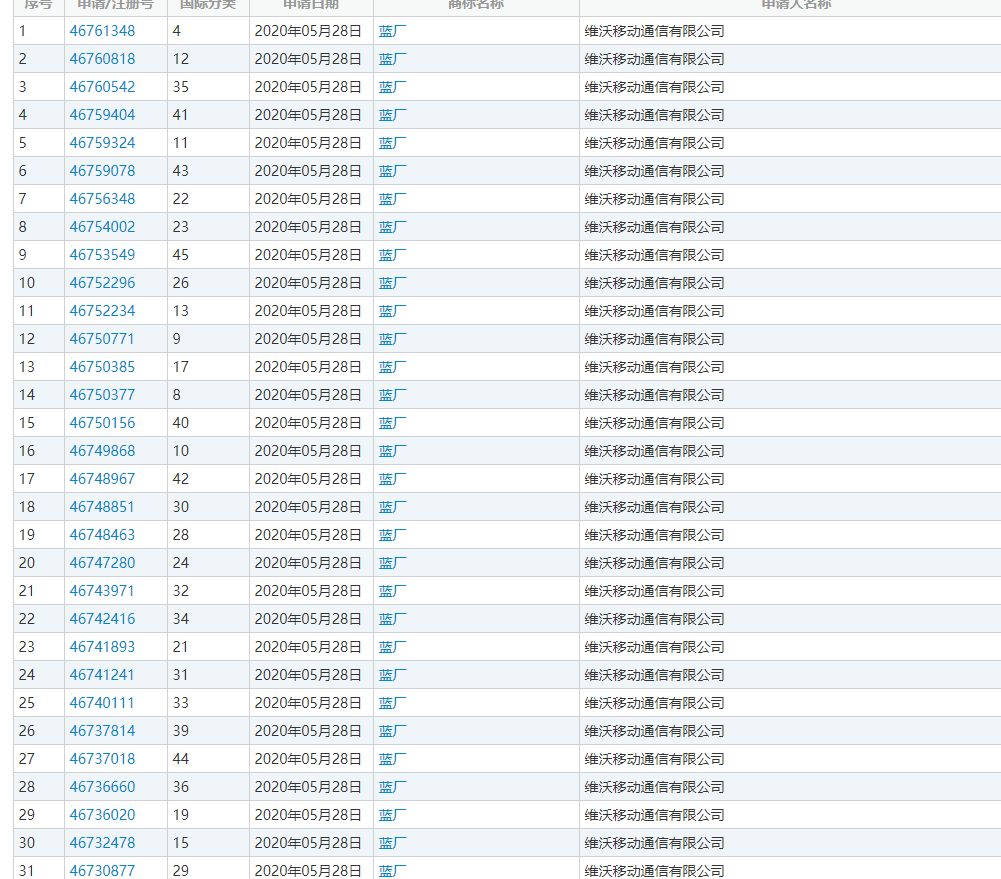Select application number 46759078

[x=102, y=171]
